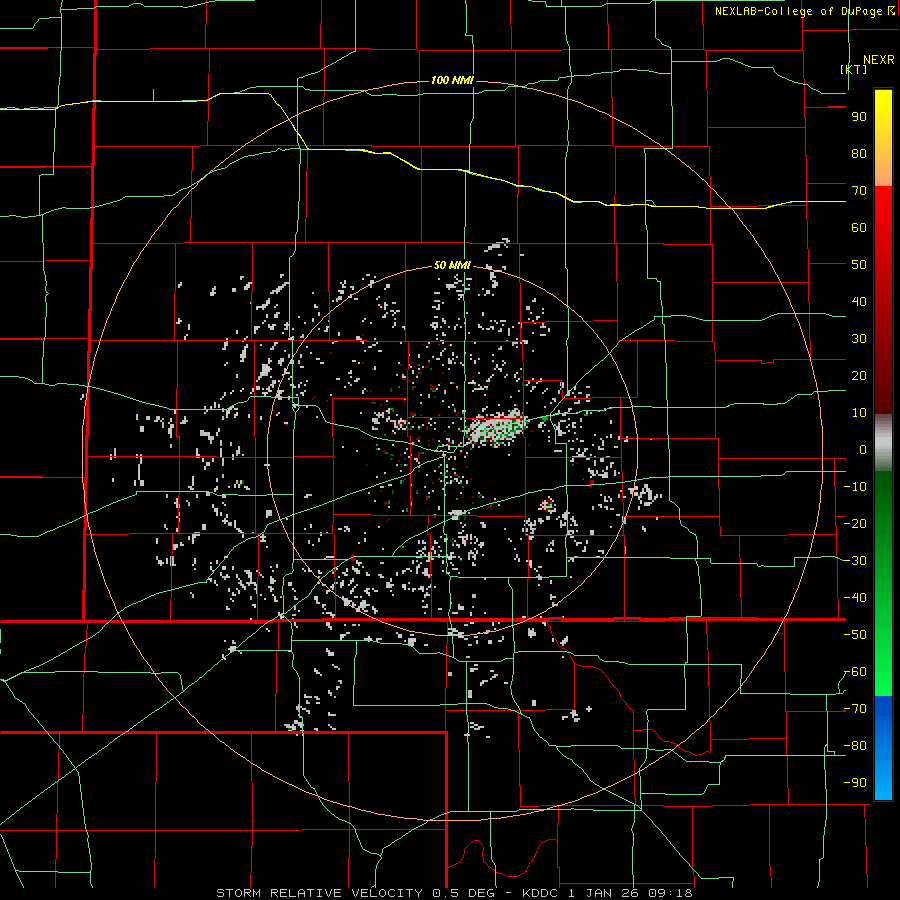Click the 40 value on velocity scale
Viewport: 900px width, 900px height.
[x=859, y=301]
